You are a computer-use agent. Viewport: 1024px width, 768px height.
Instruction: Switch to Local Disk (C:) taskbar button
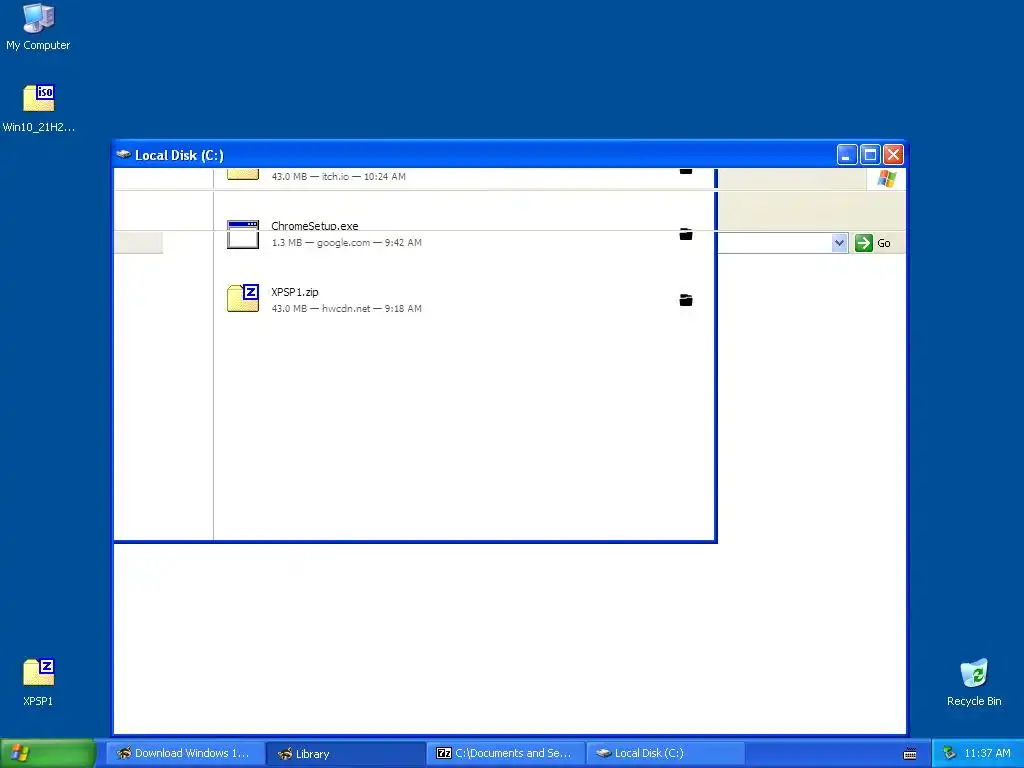[666, 753]
